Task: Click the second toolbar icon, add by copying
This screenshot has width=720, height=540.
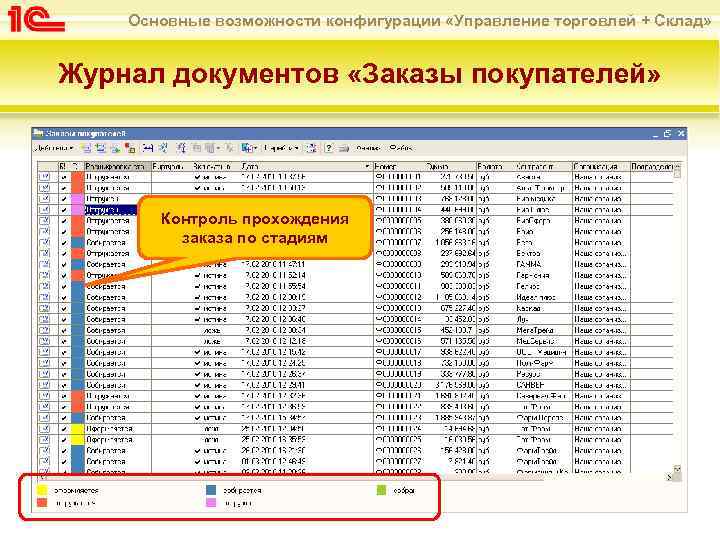Action: tap(101, 148)
